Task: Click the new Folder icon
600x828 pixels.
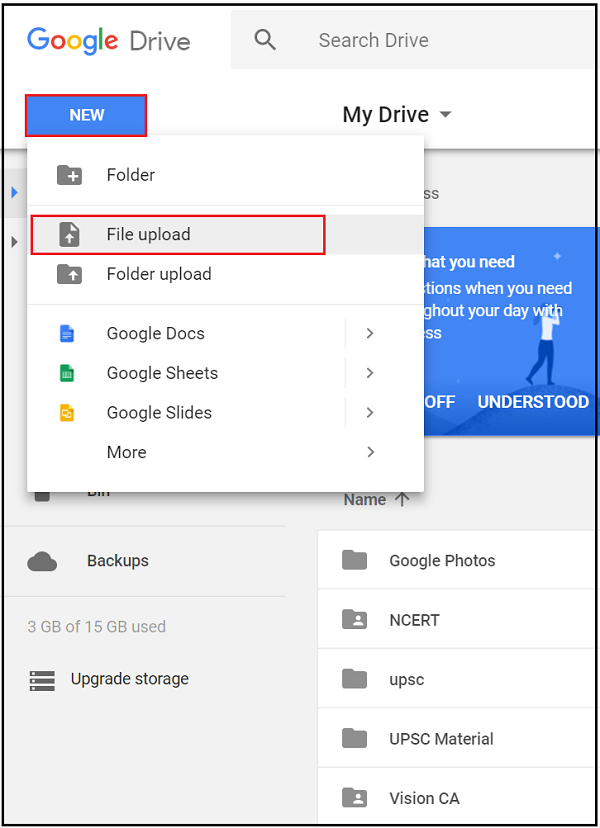Action: coord(69,175)
